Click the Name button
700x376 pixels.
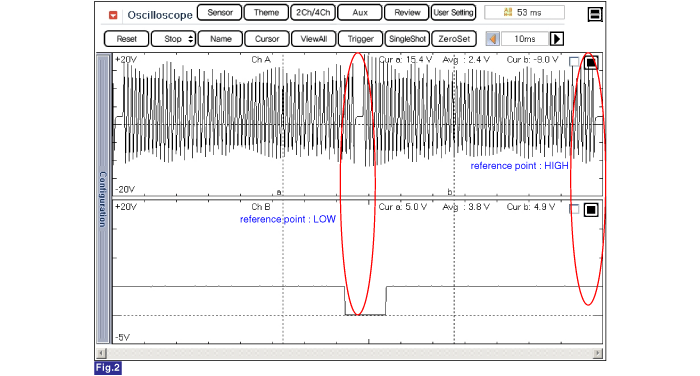(x=221, y=39)
